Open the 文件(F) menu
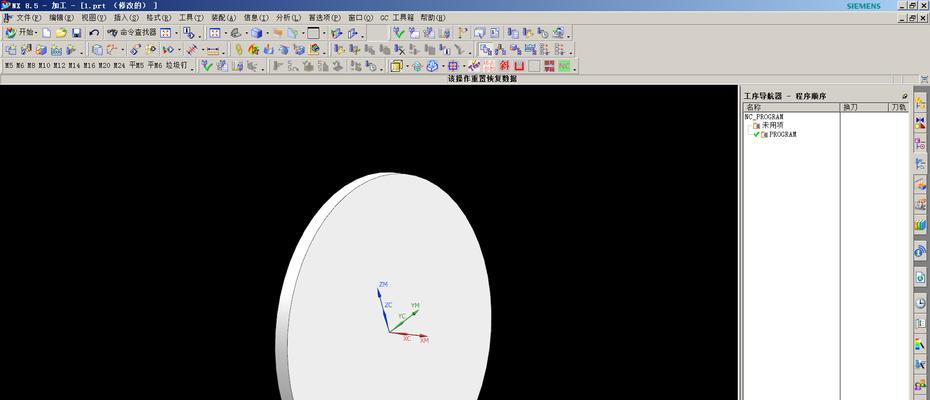The height and width of the screenshot is (400, 930). click(x=28, y=18)
